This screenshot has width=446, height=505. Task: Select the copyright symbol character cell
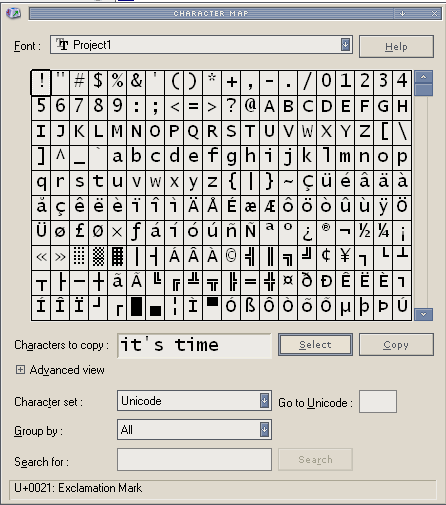click(x=231, y=257)
